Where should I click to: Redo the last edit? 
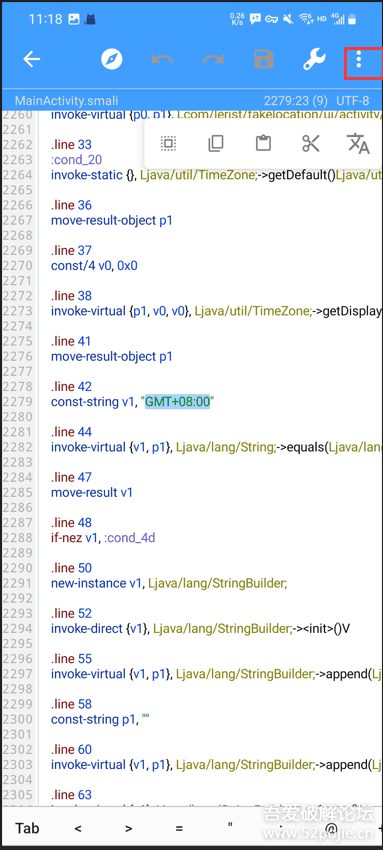tap(213, 60)
